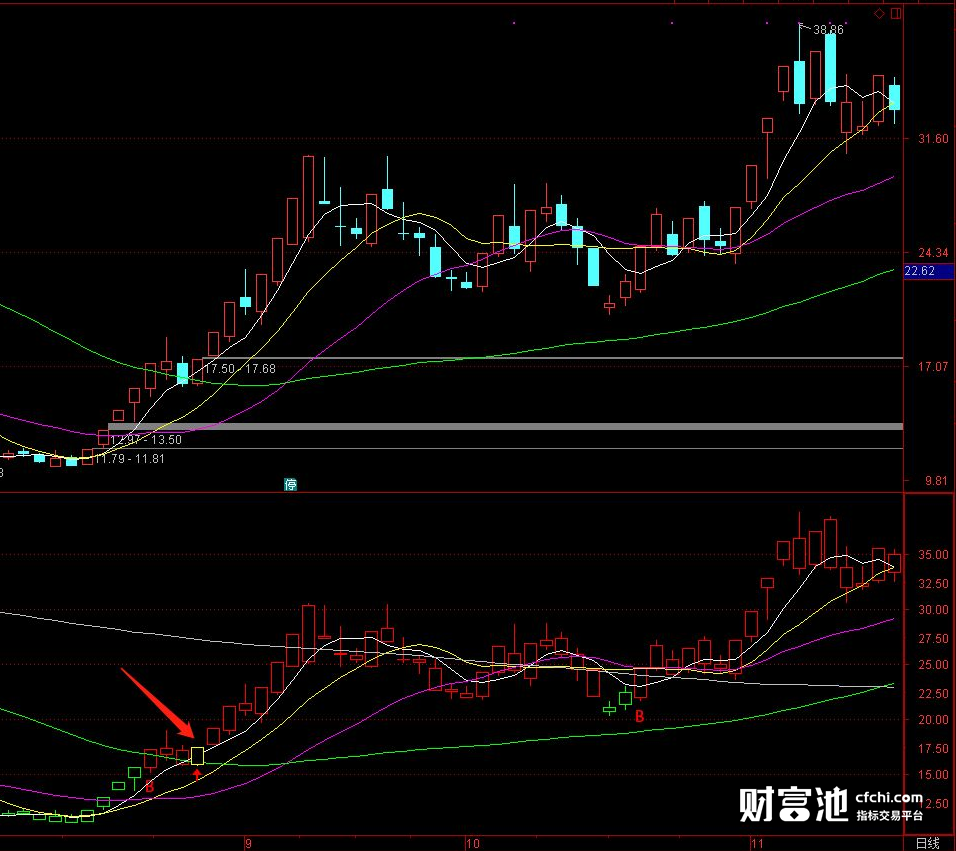The image size is (956, 851).
Task: Click the 20.00 label on lower axis
Action: tap(933, 719)
